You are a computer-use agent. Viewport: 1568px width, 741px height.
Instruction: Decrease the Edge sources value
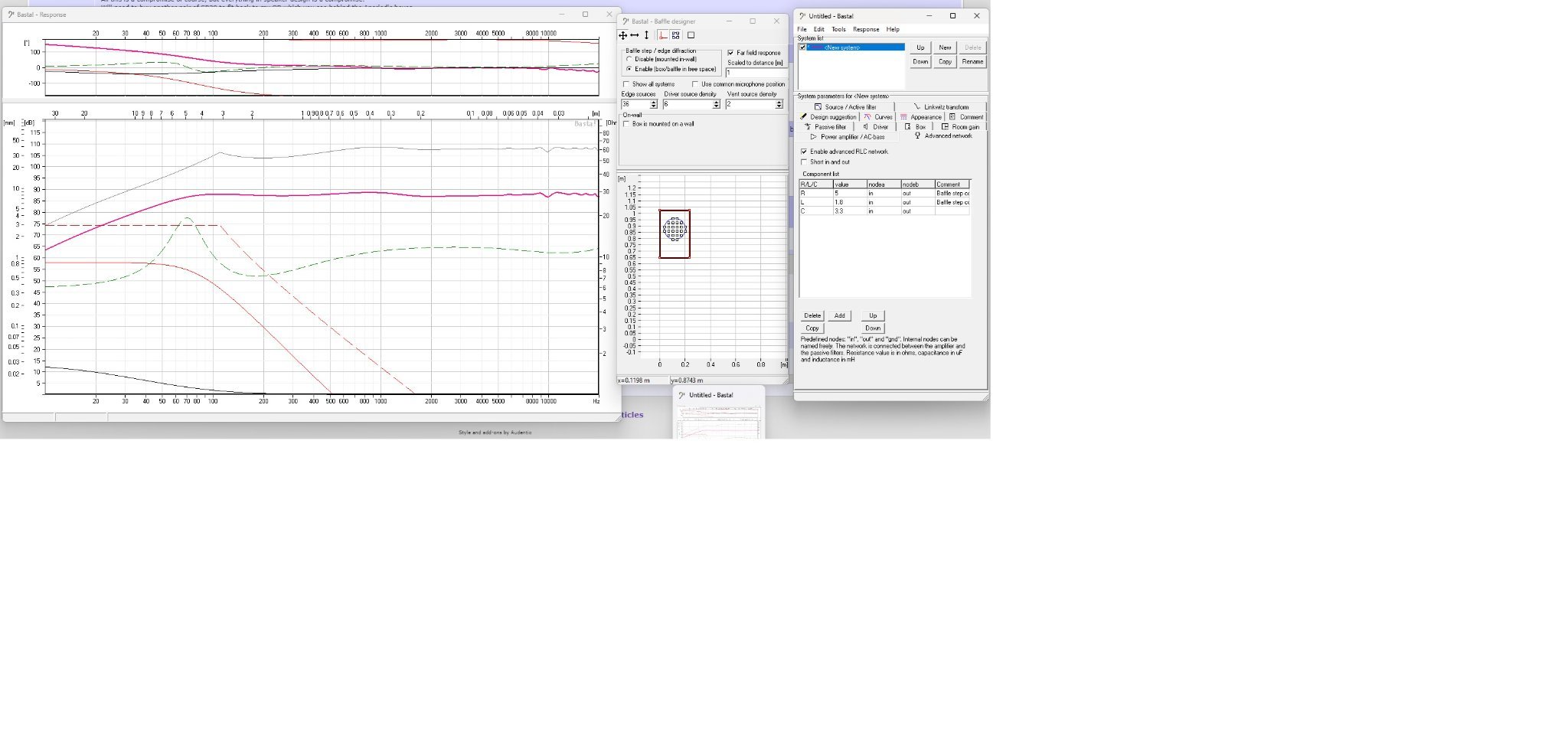point(653,106)
